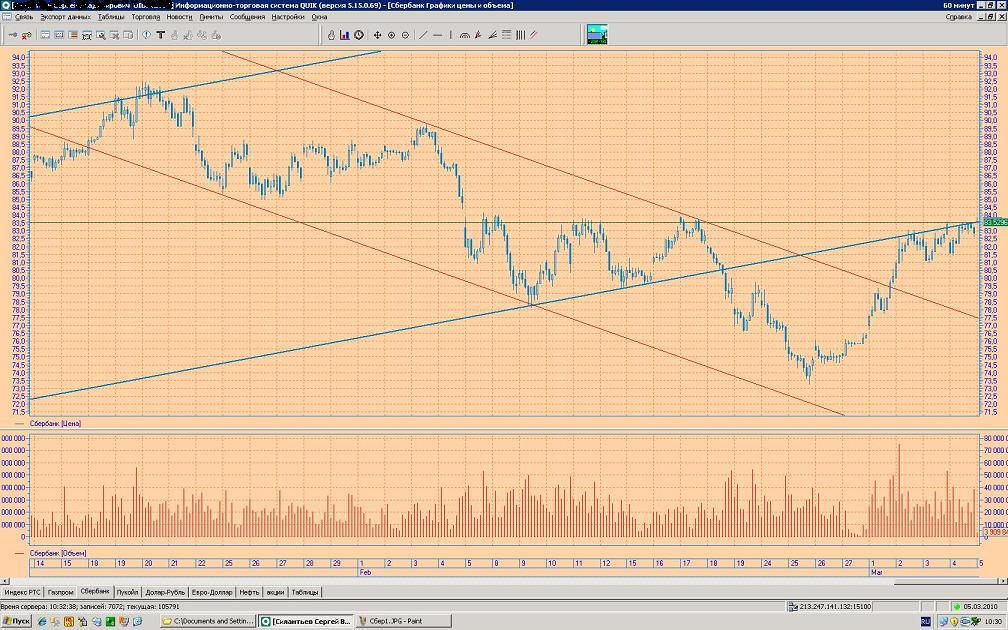The height and width of the screenshot is (630, 1008).
Task: Switch to the Газпром tab
Action: (x=61, y=592)
